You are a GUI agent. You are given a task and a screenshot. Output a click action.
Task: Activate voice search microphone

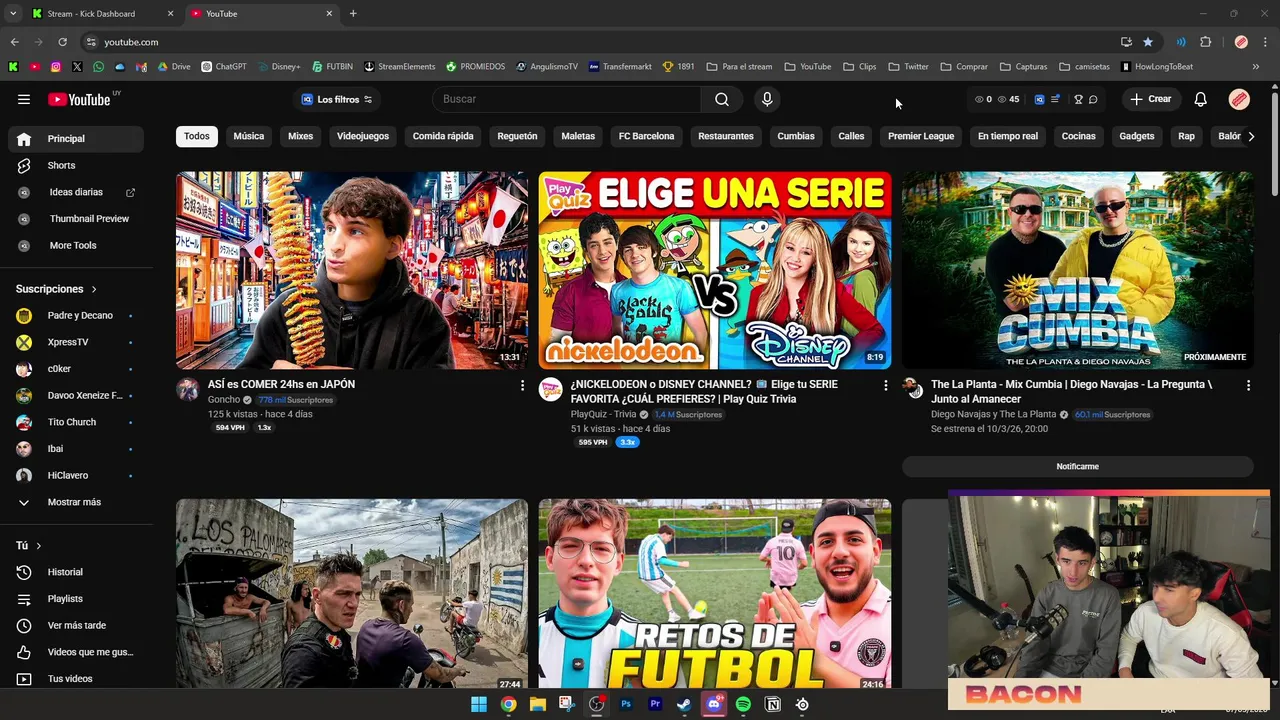pos(767,99)
